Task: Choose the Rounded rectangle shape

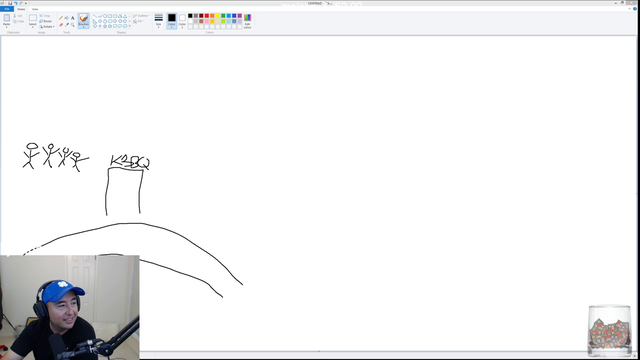Action: click(x=115, y=16)
